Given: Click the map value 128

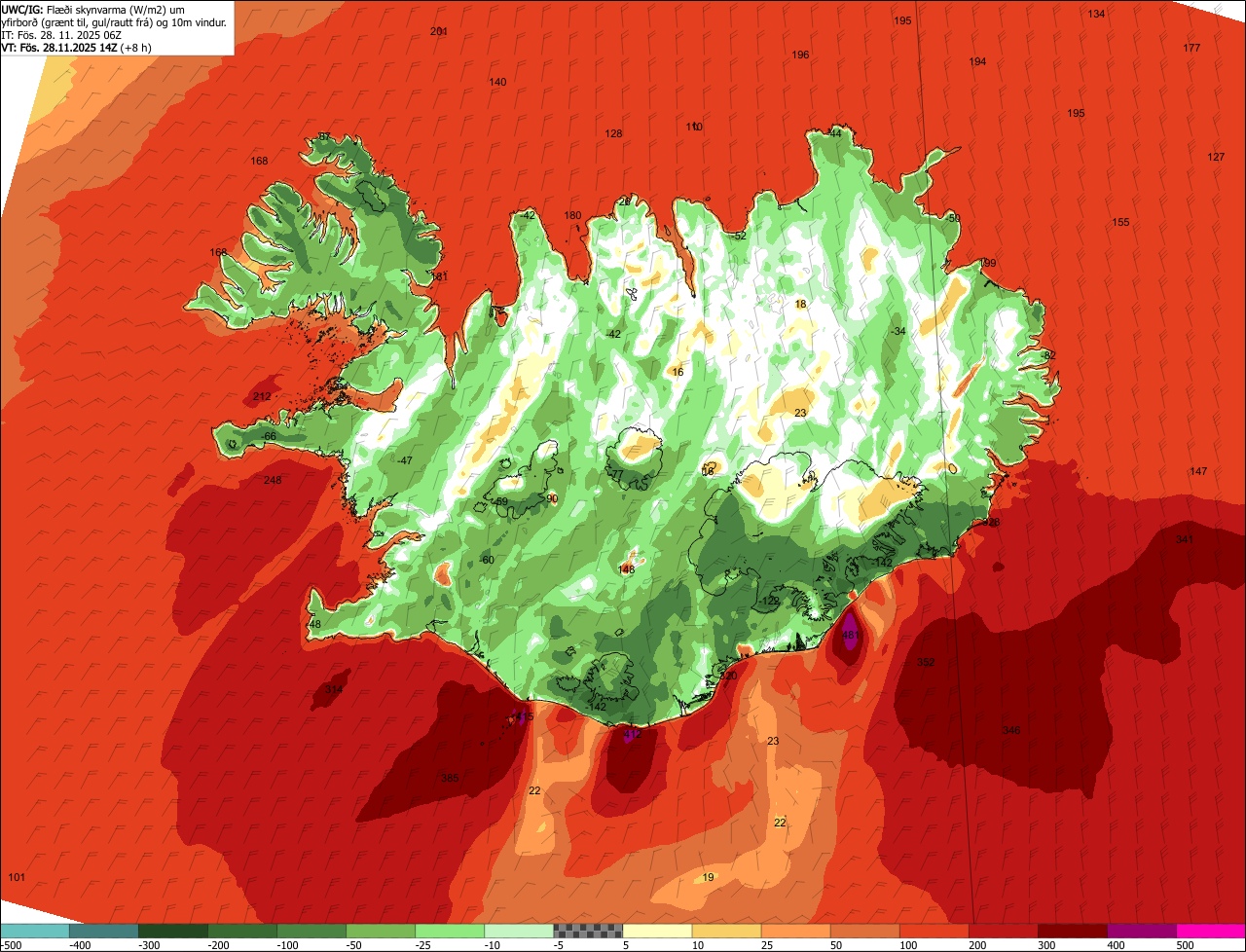Looking at the screenshot, I should click(613, 133).
